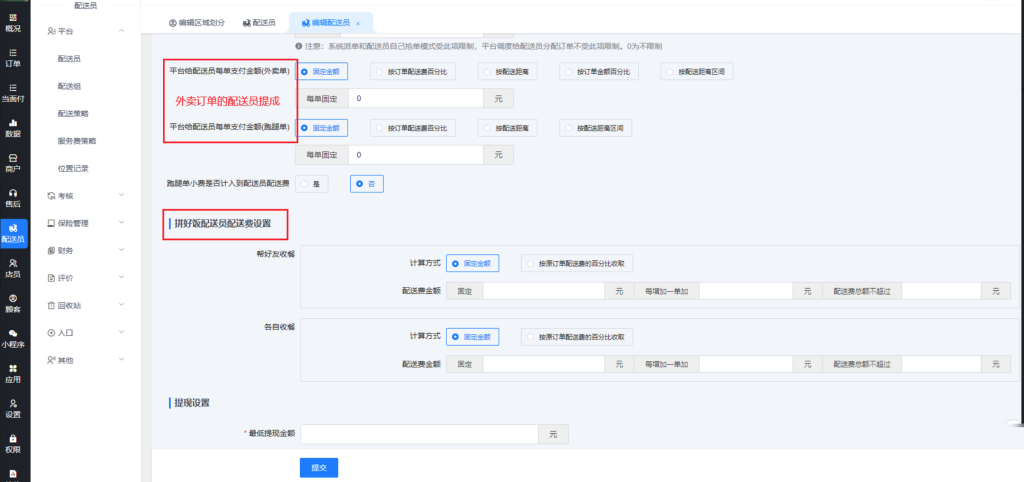Open 概况 in the left sidebar
Image resolution: width=1024 pixels, height=482 pixels.
click(13, 22)
